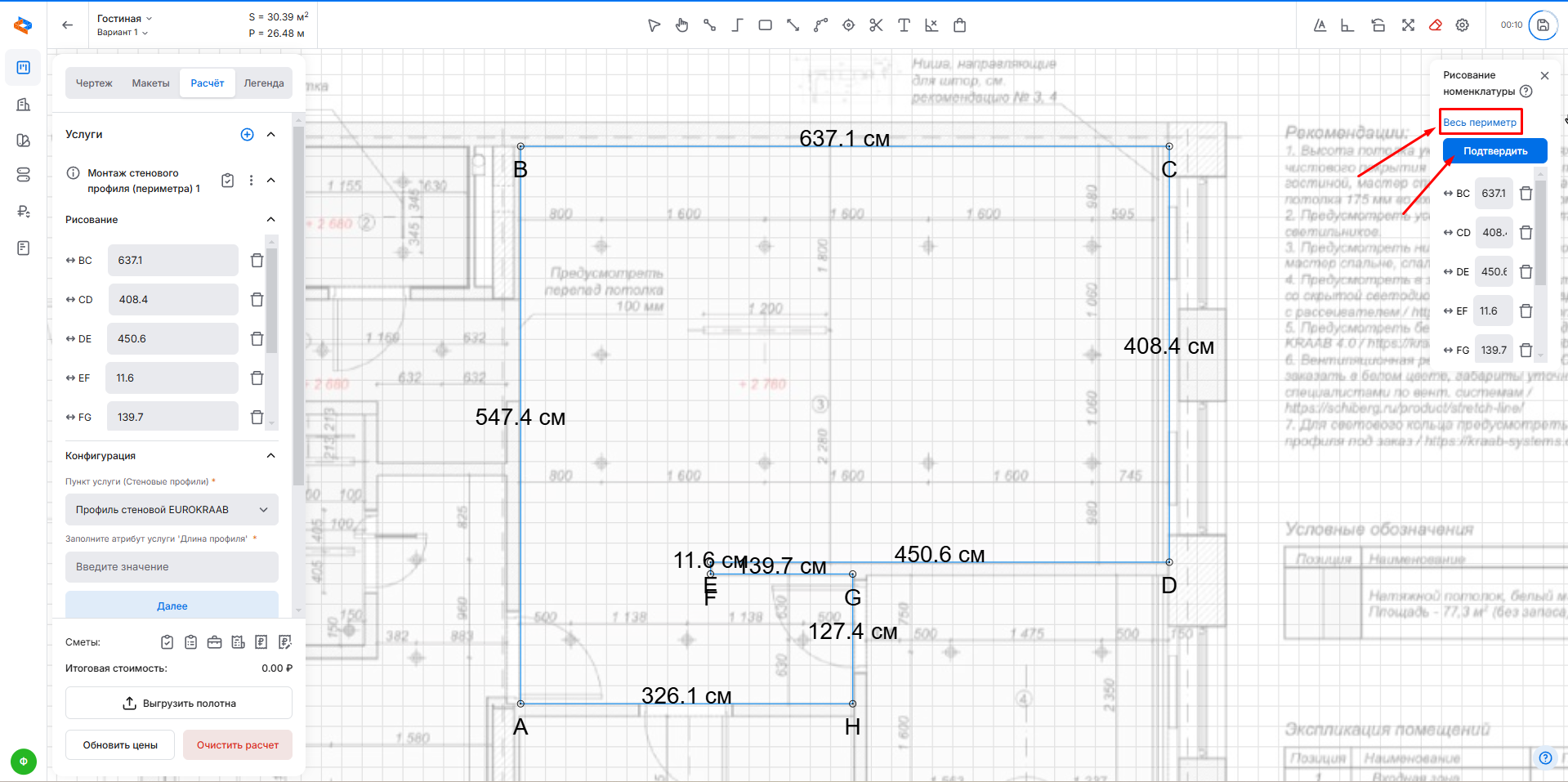1568x782 pixels.
Task: Activate the hand pan tool
Action: click(682, 25)
